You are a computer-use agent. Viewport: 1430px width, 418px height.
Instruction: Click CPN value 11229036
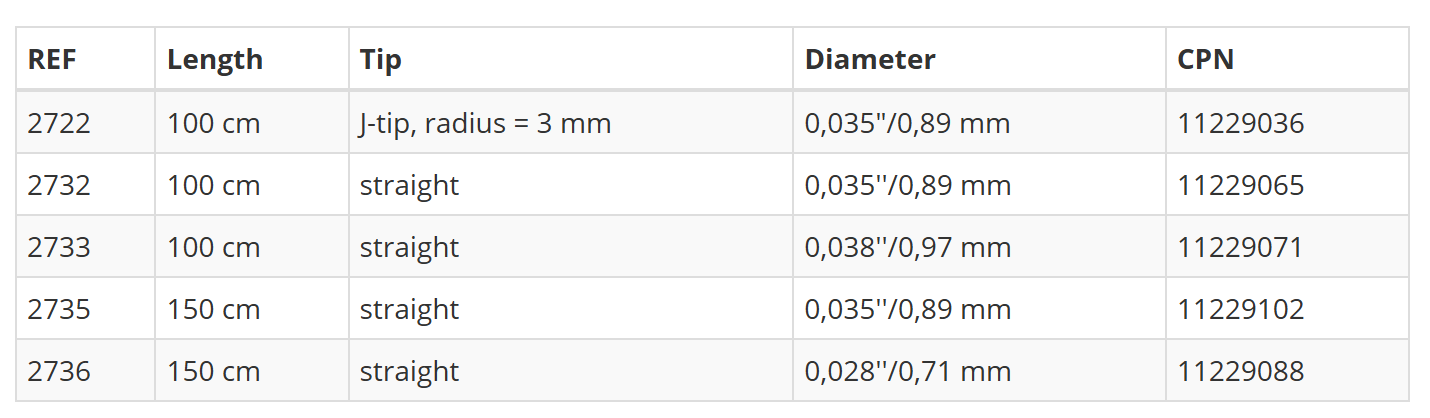coord(1241,124)
